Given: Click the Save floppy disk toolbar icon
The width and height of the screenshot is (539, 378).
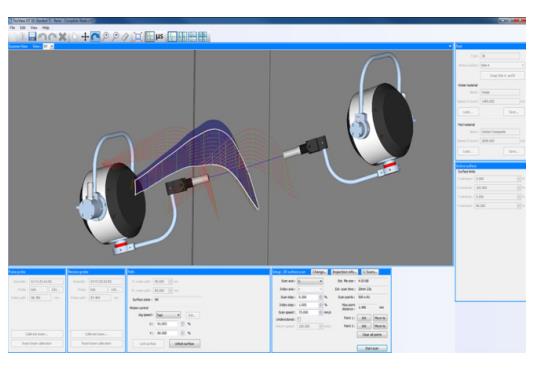Looking at the screenshot, I should click(32, 36).
